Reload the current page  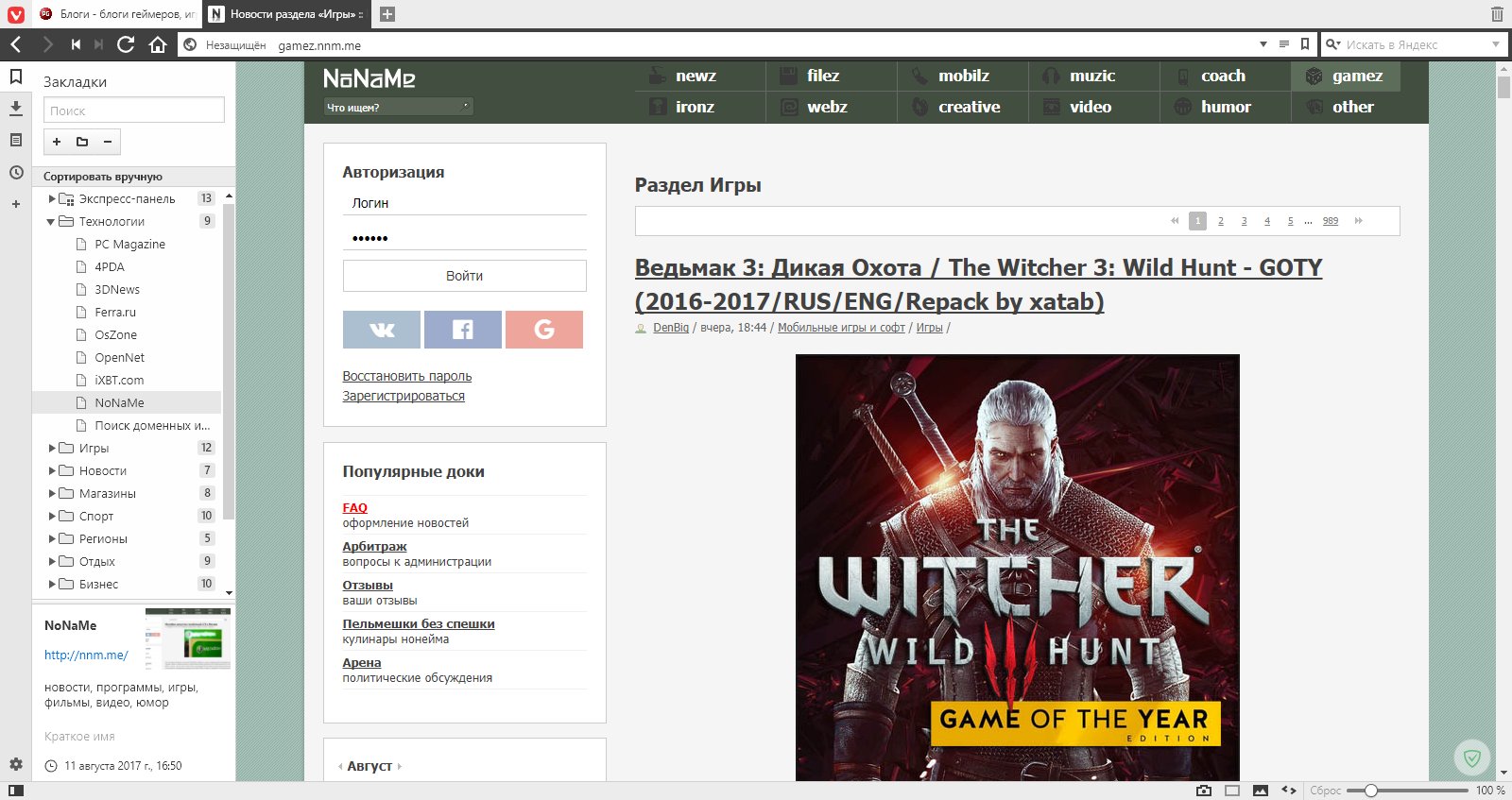[126, 44]
